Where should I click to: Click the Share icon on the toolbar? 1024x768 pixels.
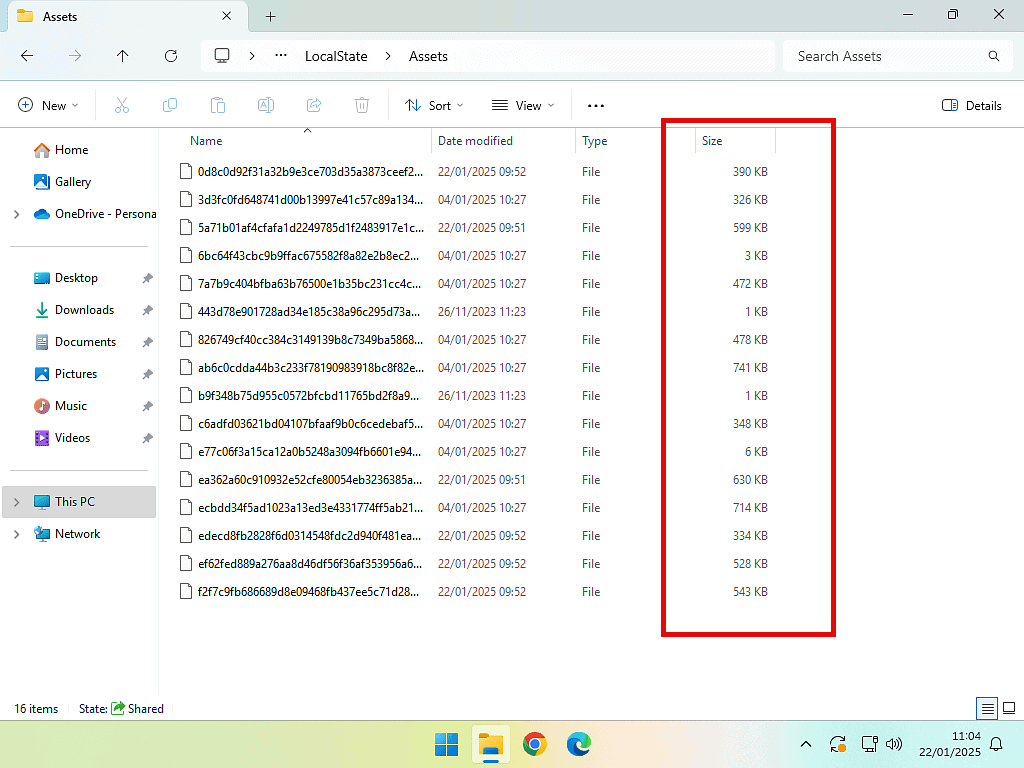click(314, 105)
